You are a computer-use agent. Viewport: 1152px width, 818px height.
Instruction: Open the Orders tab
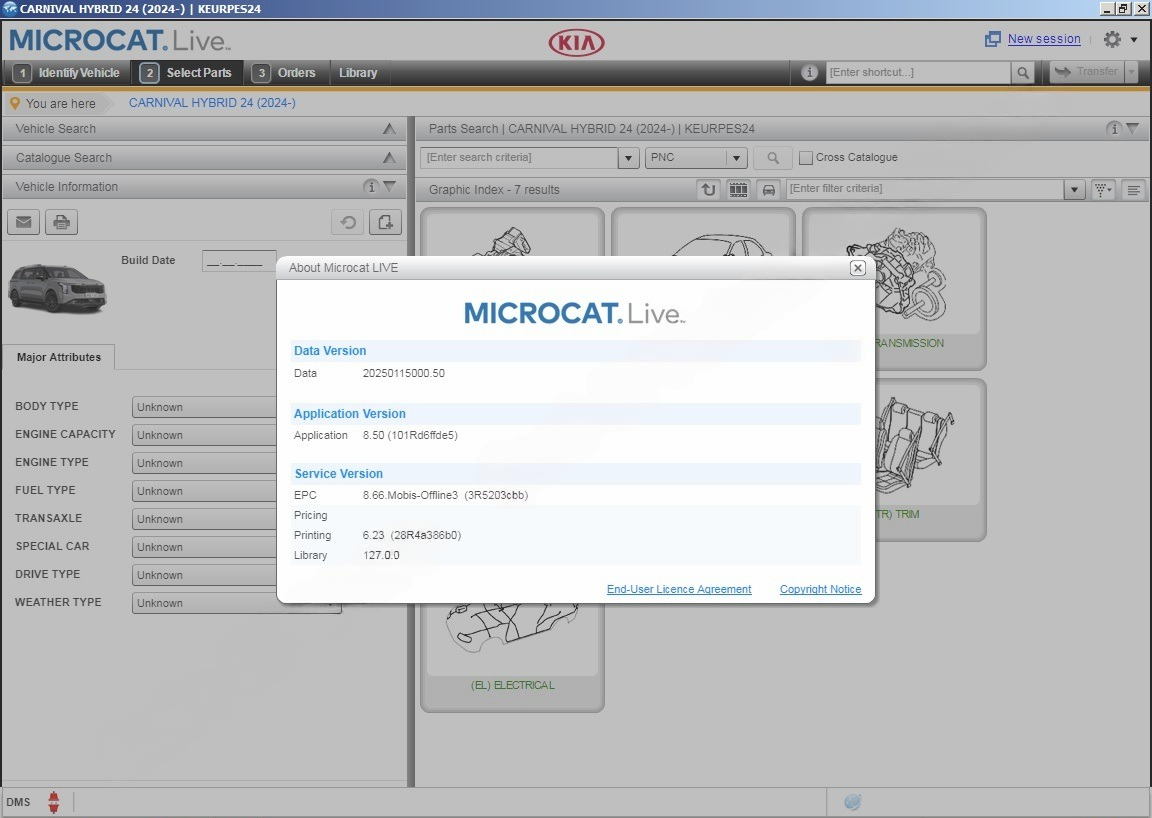click(284, 73)
